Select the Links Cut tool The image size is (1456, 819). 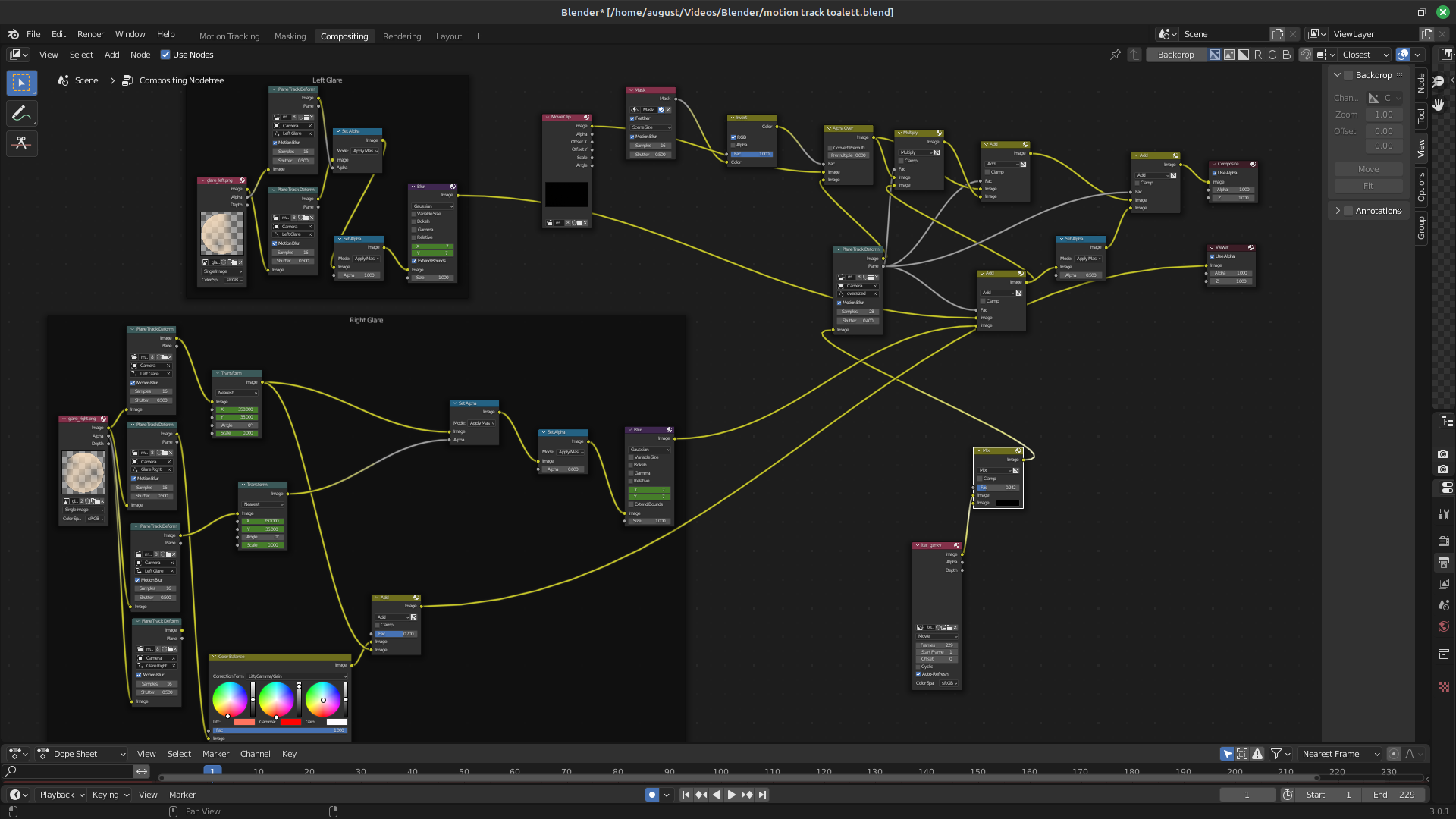[21, 143]
